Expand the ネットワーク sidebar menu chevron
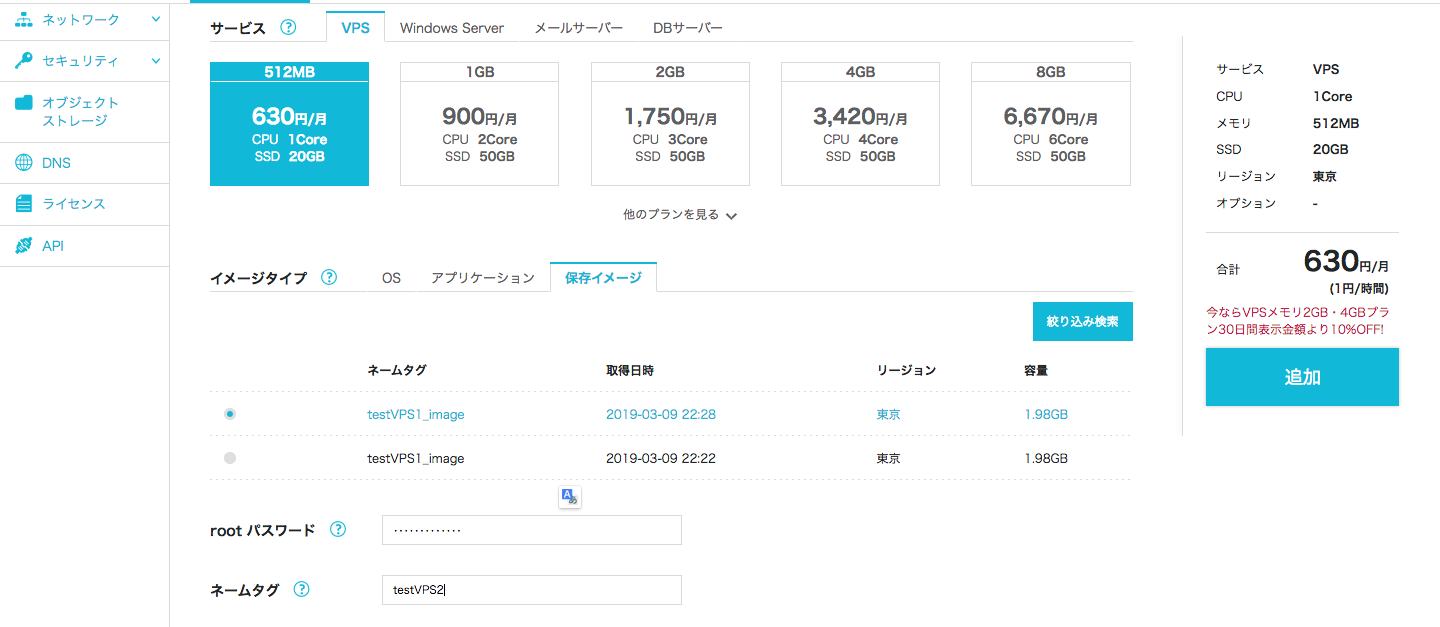 (156, 19)
